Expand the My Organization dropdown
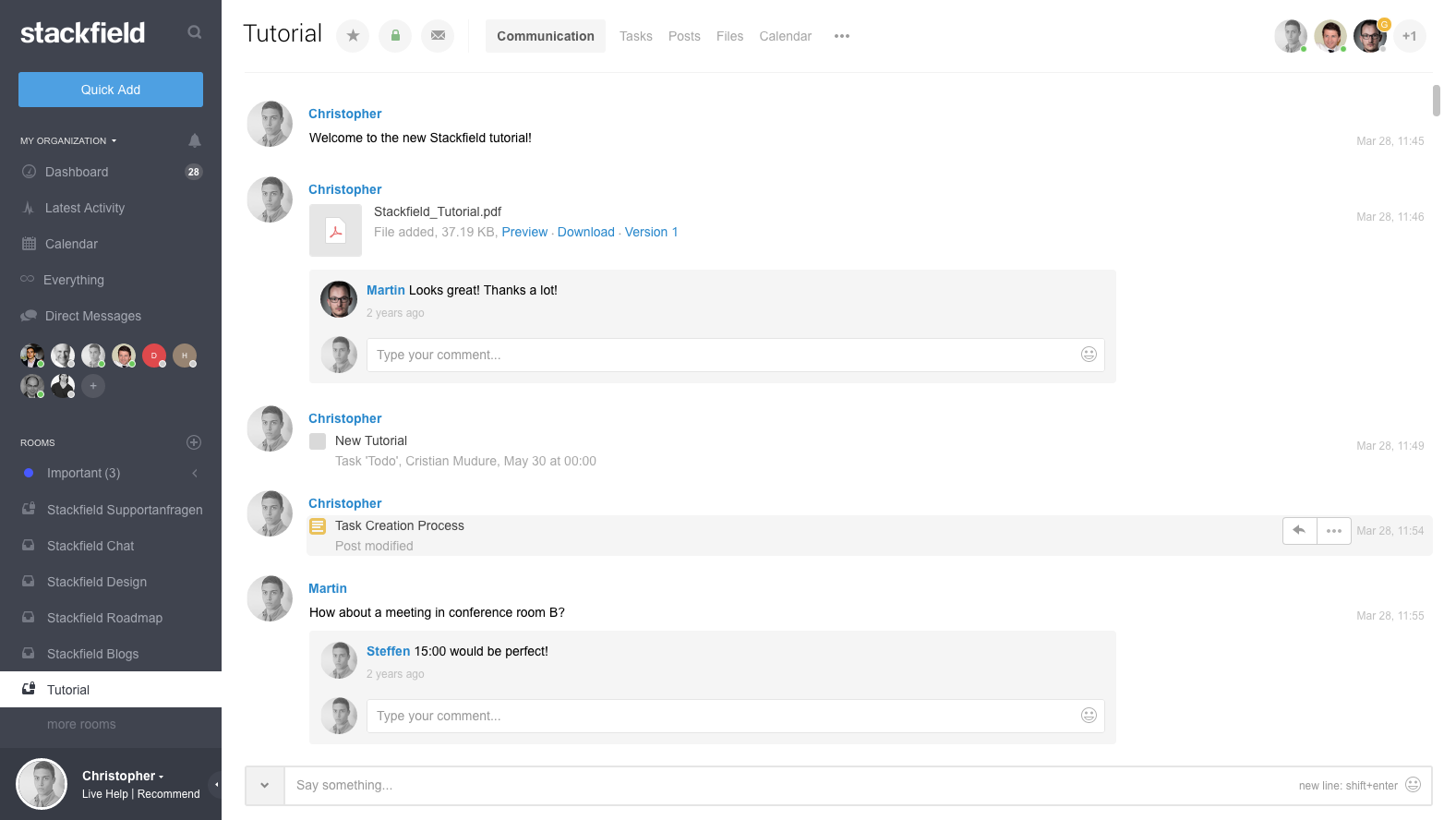This screenshot has width=1456, height=820. [68, 141]
